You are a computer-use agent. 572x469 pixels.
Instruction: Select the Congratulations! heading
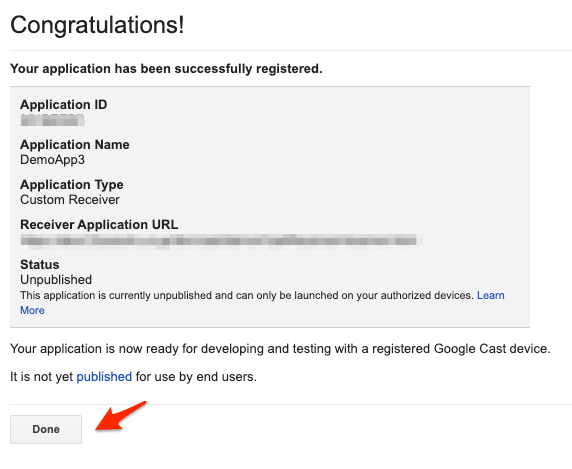97,25
